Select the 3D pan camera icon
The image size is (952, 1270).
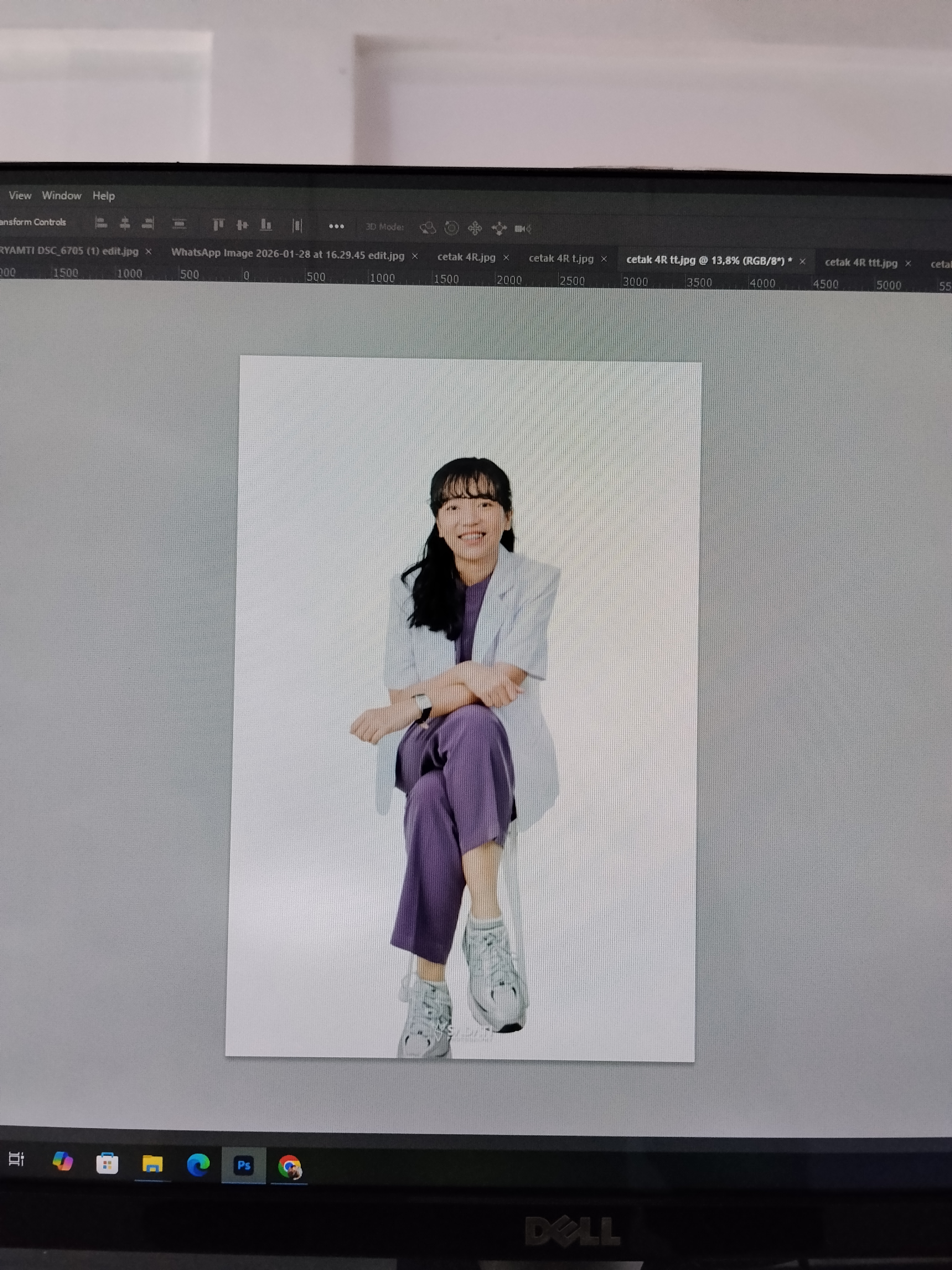coord(475,229)
